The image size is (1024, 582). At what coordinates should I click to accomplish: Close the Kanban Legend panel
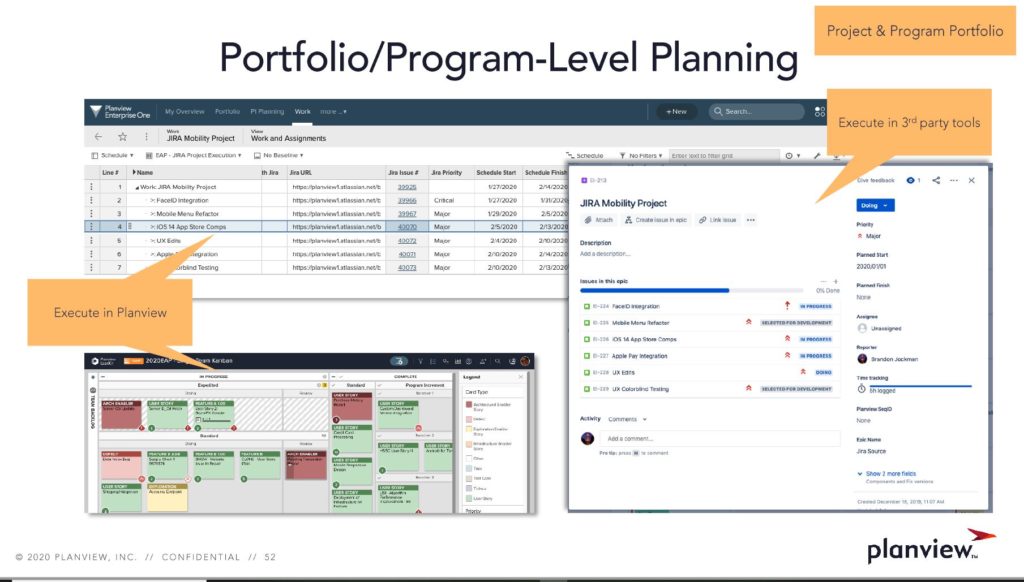(520, 377)
